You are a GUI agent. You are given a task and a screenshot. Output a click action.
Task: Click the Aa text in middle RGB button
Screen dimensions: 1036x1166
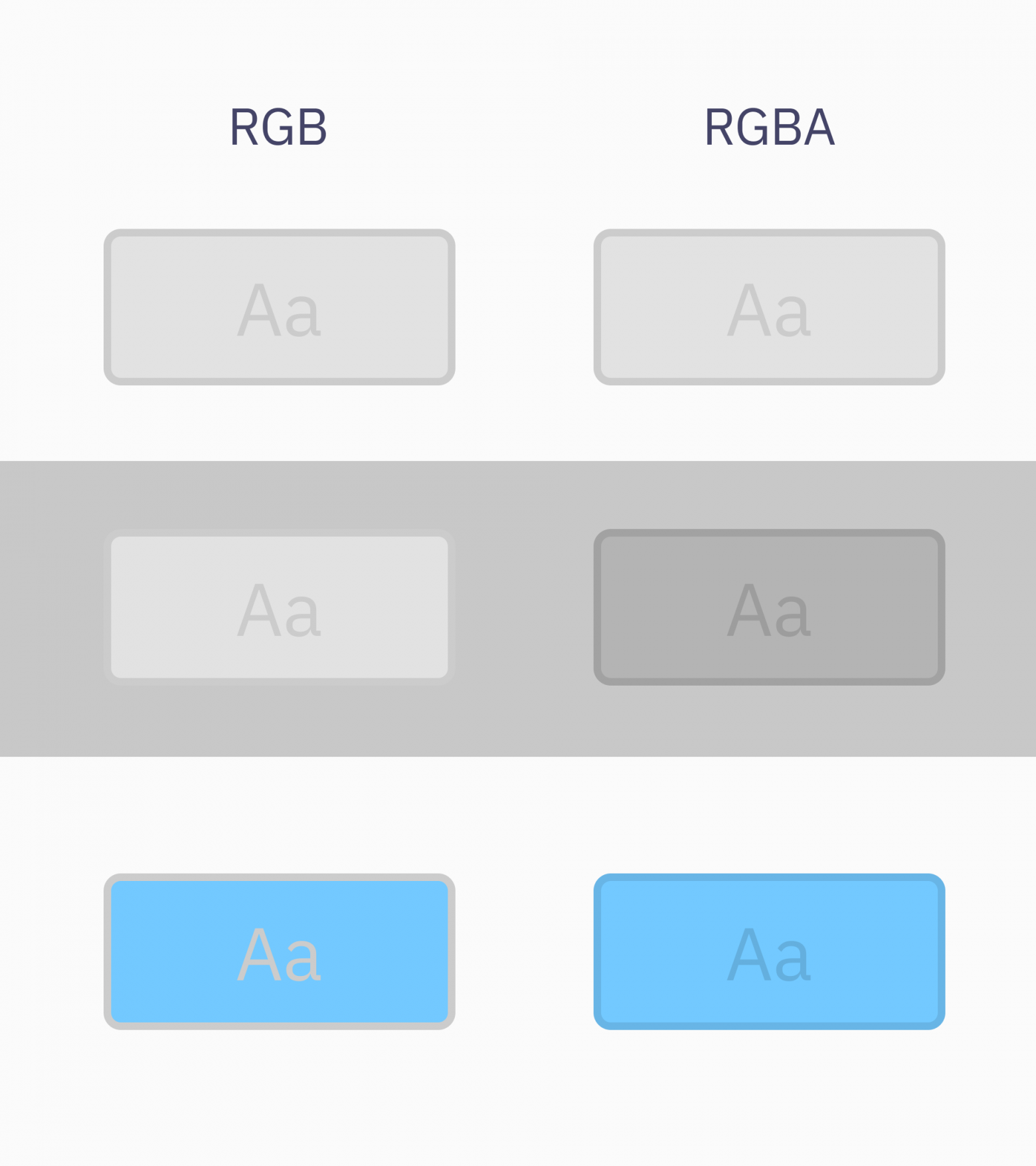tap(280, 610)
